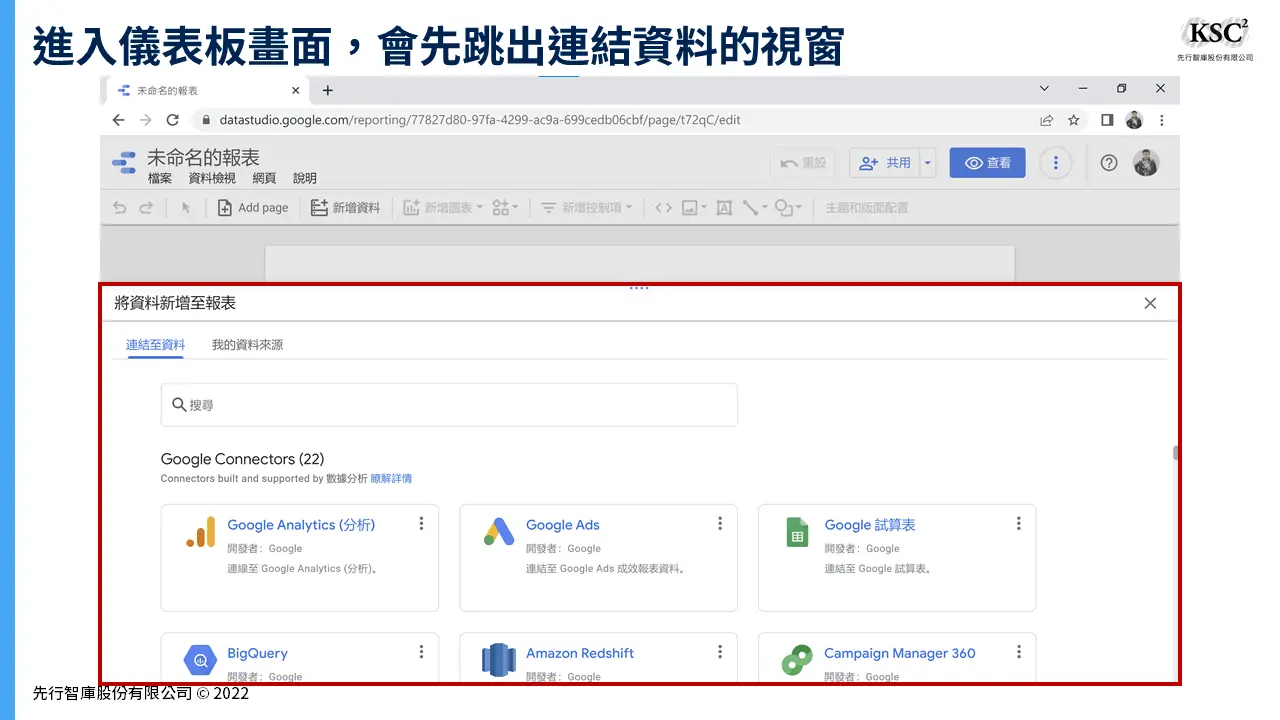
Task: Expand the share options arrow
Action: click(928, 163)
